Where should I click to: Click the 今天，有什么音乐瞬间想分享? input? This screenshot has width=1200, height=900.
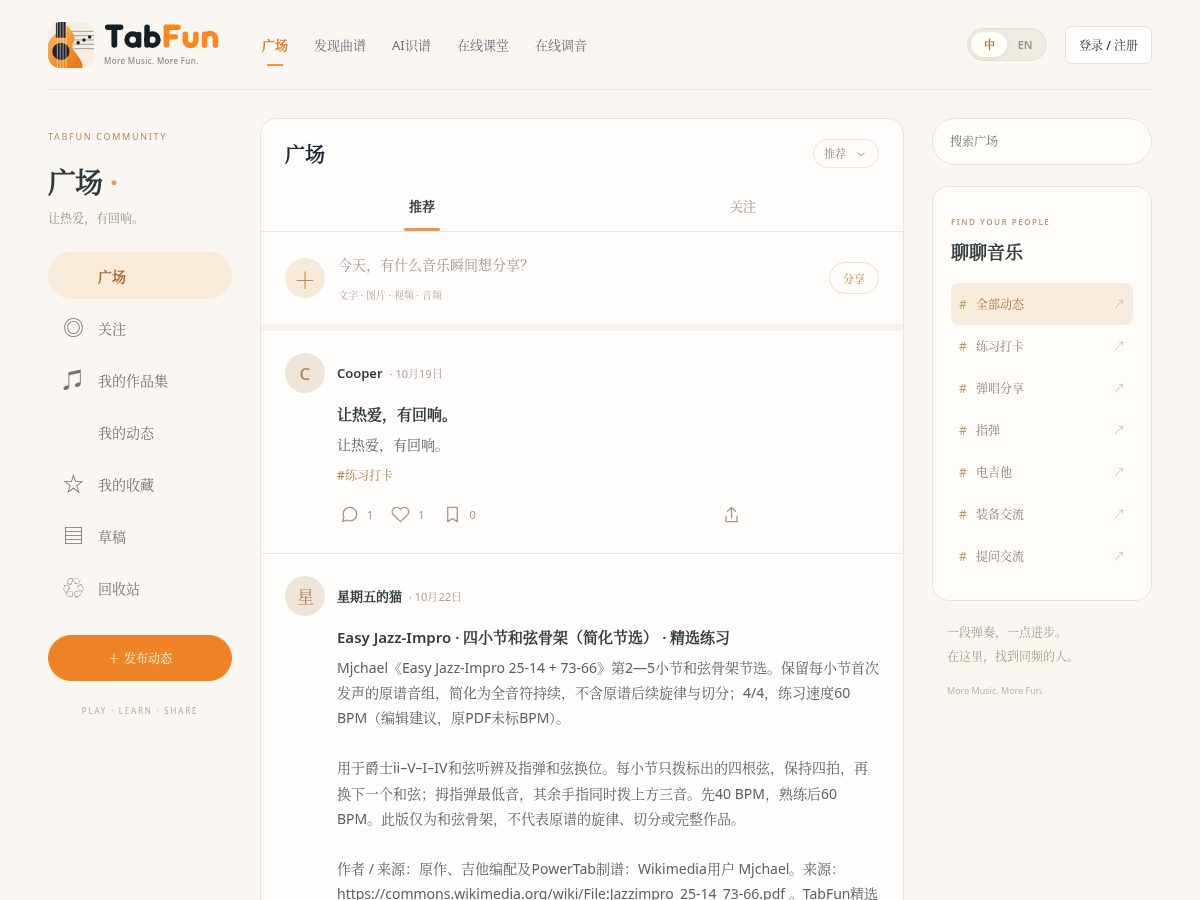[432, 265]
